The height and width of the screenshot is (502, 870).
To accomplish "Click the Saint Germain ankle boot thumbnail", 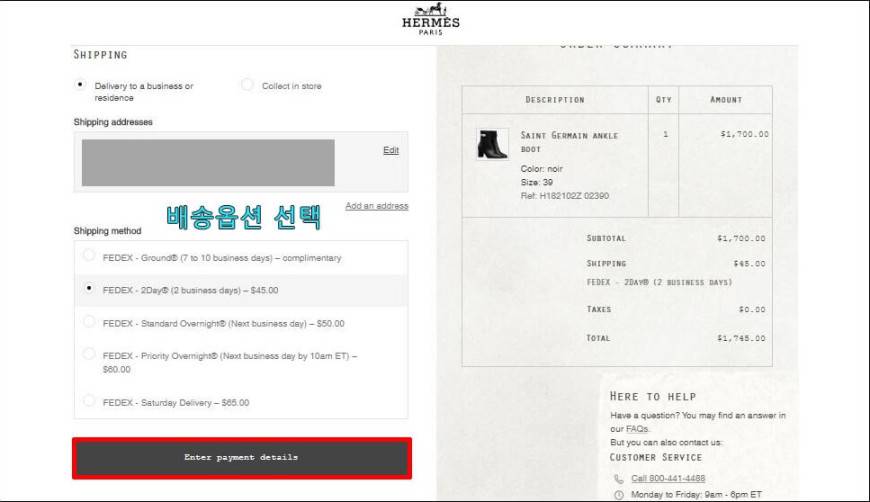I will (x=492, y=144).
